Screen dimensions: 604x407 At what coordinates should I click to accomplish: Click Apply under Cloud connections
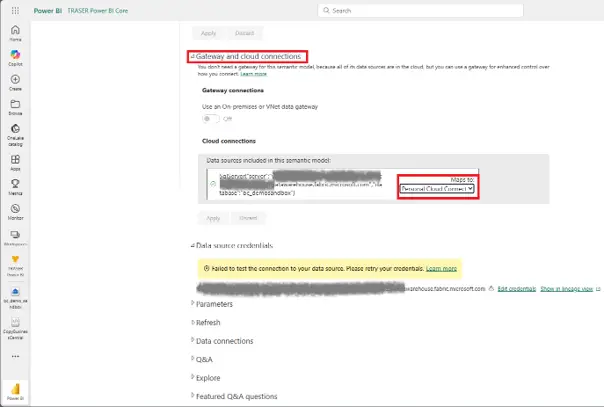click(213, 218)
